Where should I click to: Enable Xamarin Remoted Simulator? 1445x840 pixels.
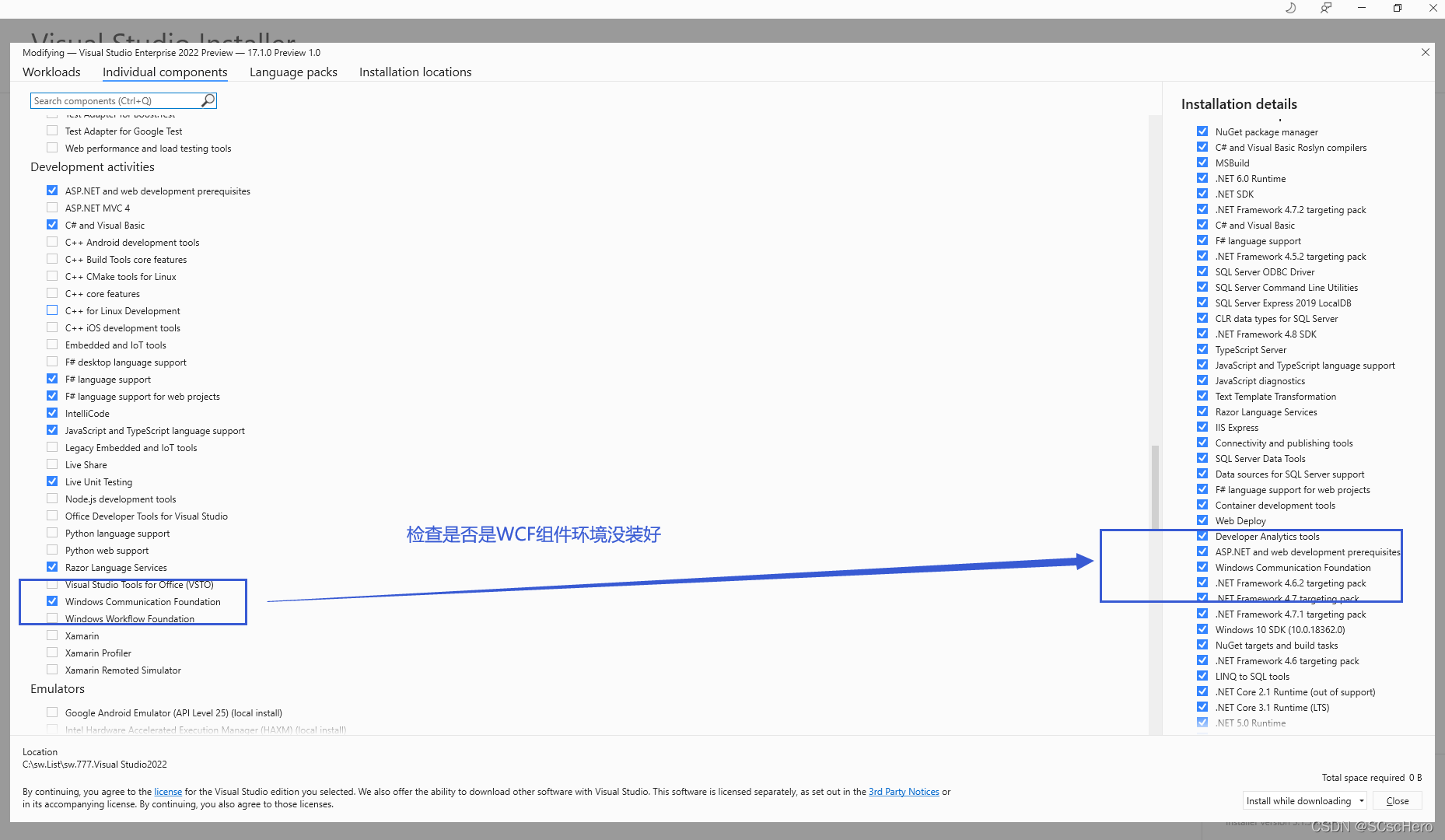tap(52, 670)
